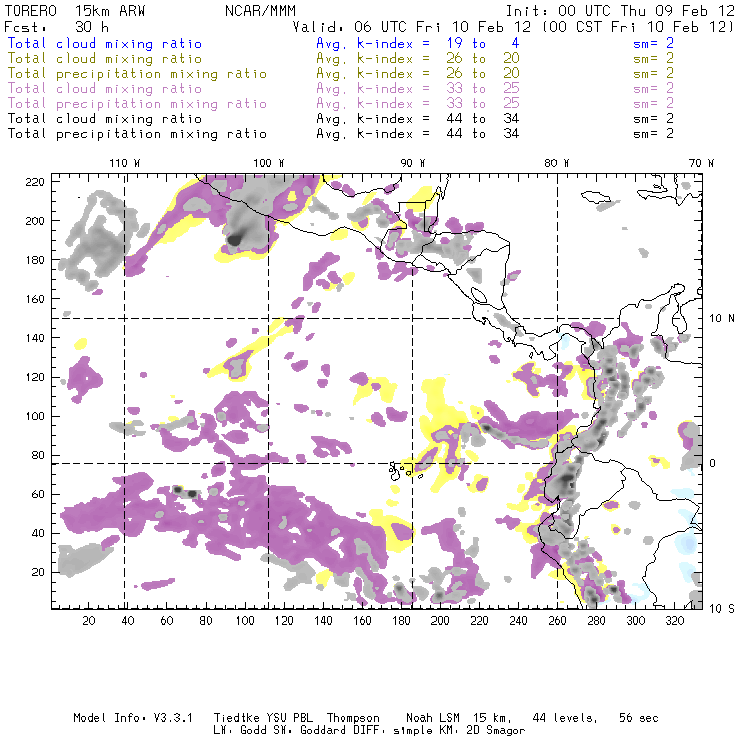Click the '20' tick on the vertical axis

38,572
